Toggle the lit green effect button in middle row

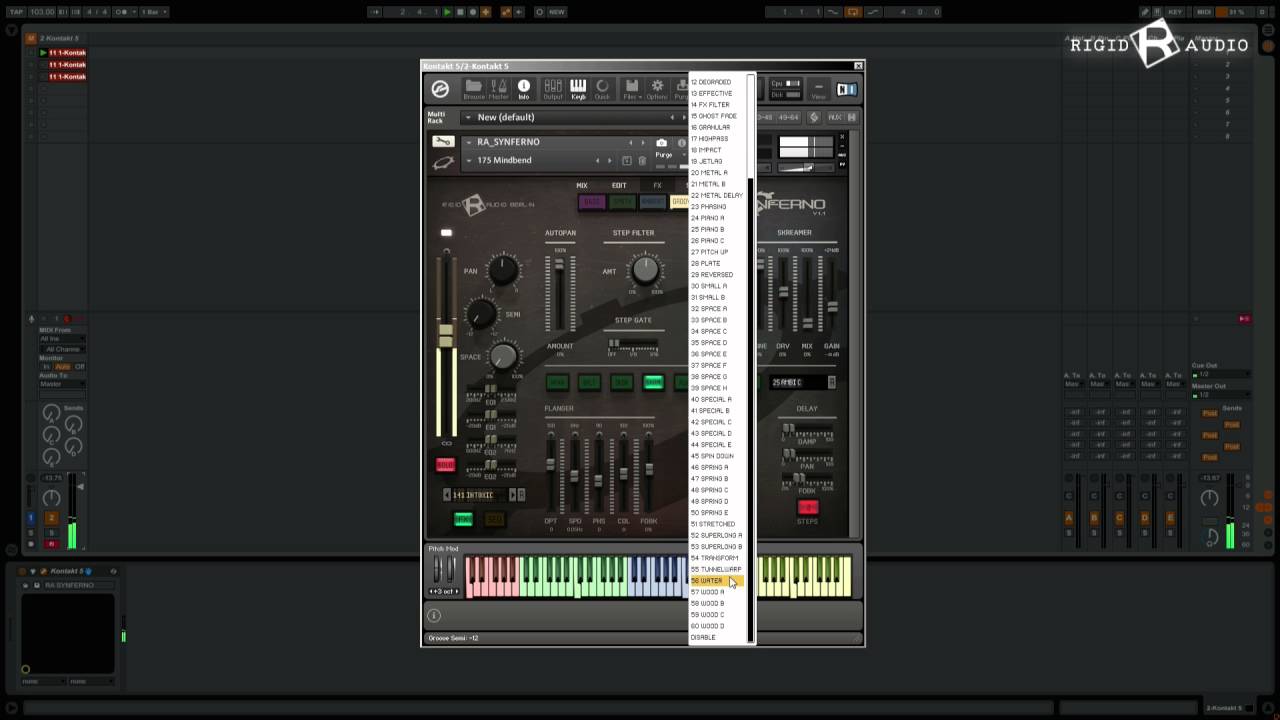(x=653, y=382)
